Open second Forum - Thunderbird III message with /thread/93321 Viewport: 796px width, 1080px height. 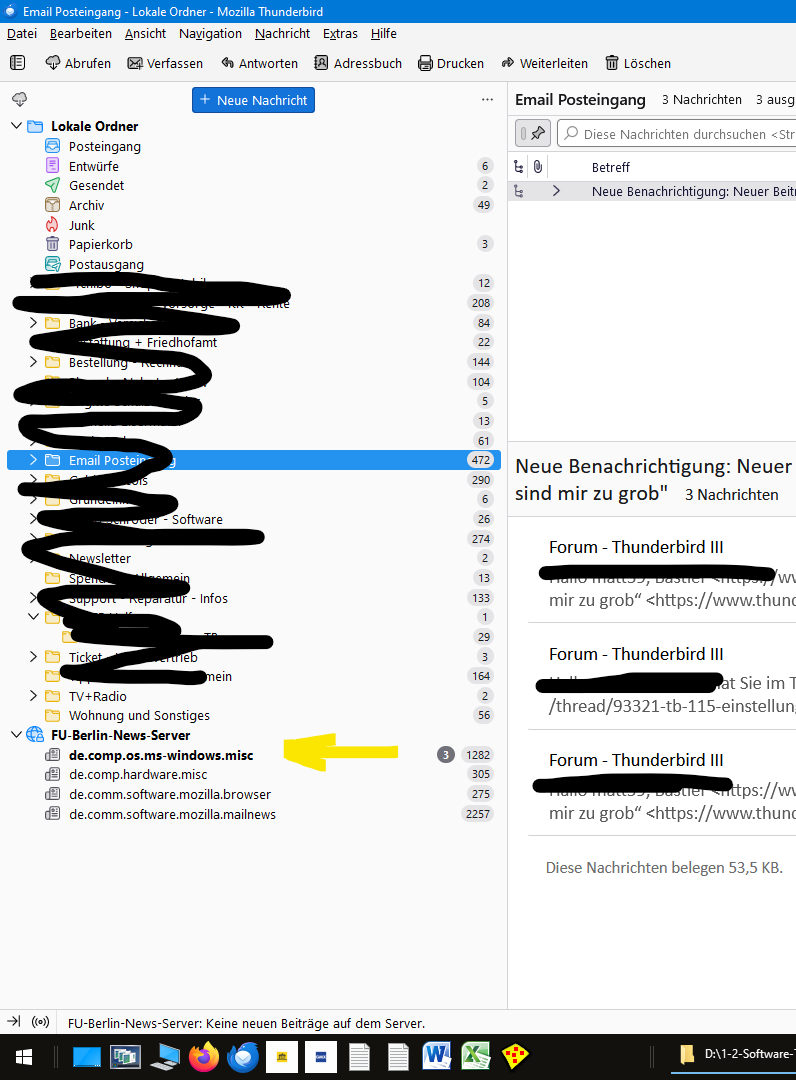pos(661,677)
